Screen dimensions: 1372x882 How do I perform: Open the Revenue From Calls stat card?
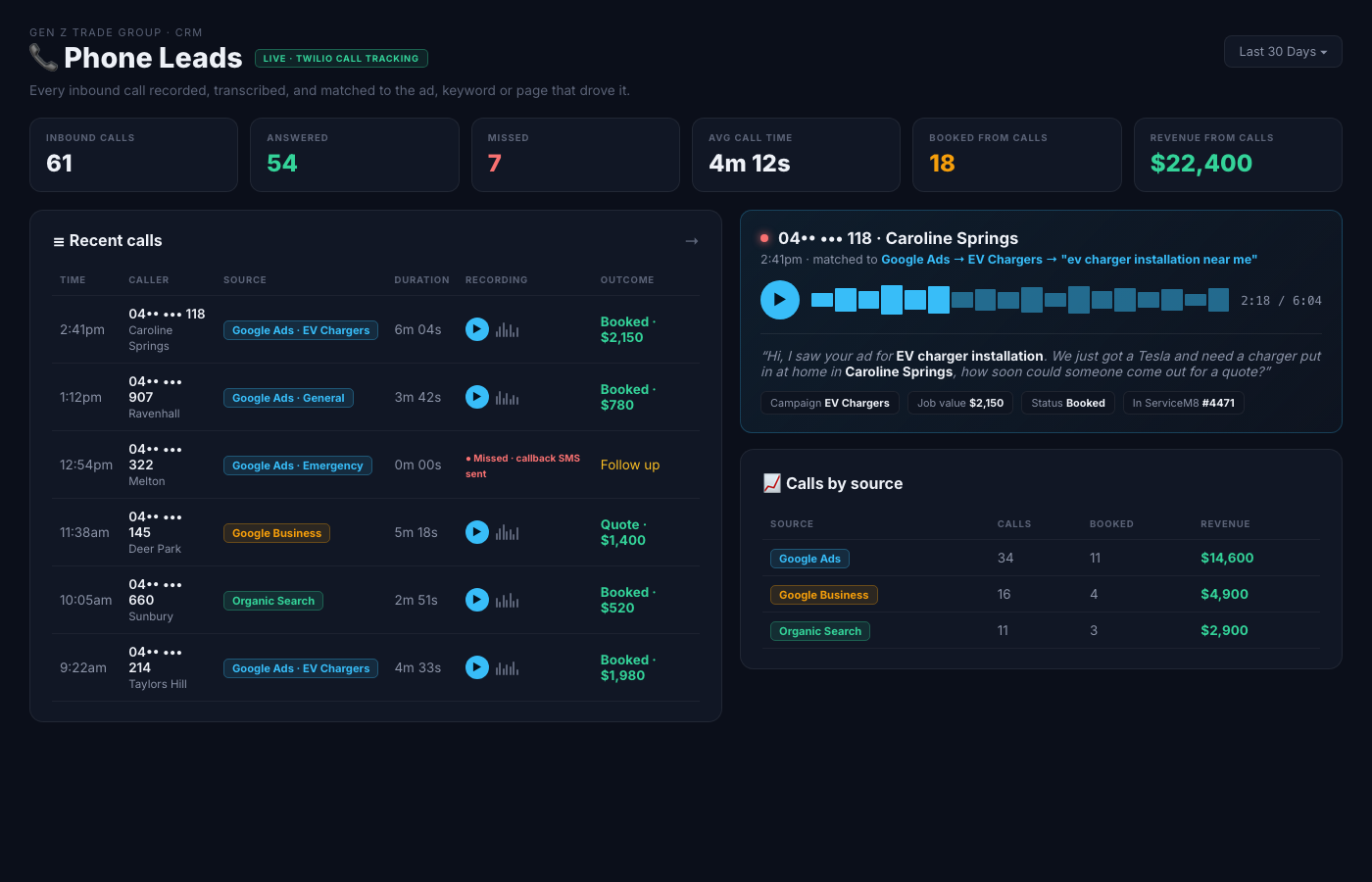point(1238,155)
